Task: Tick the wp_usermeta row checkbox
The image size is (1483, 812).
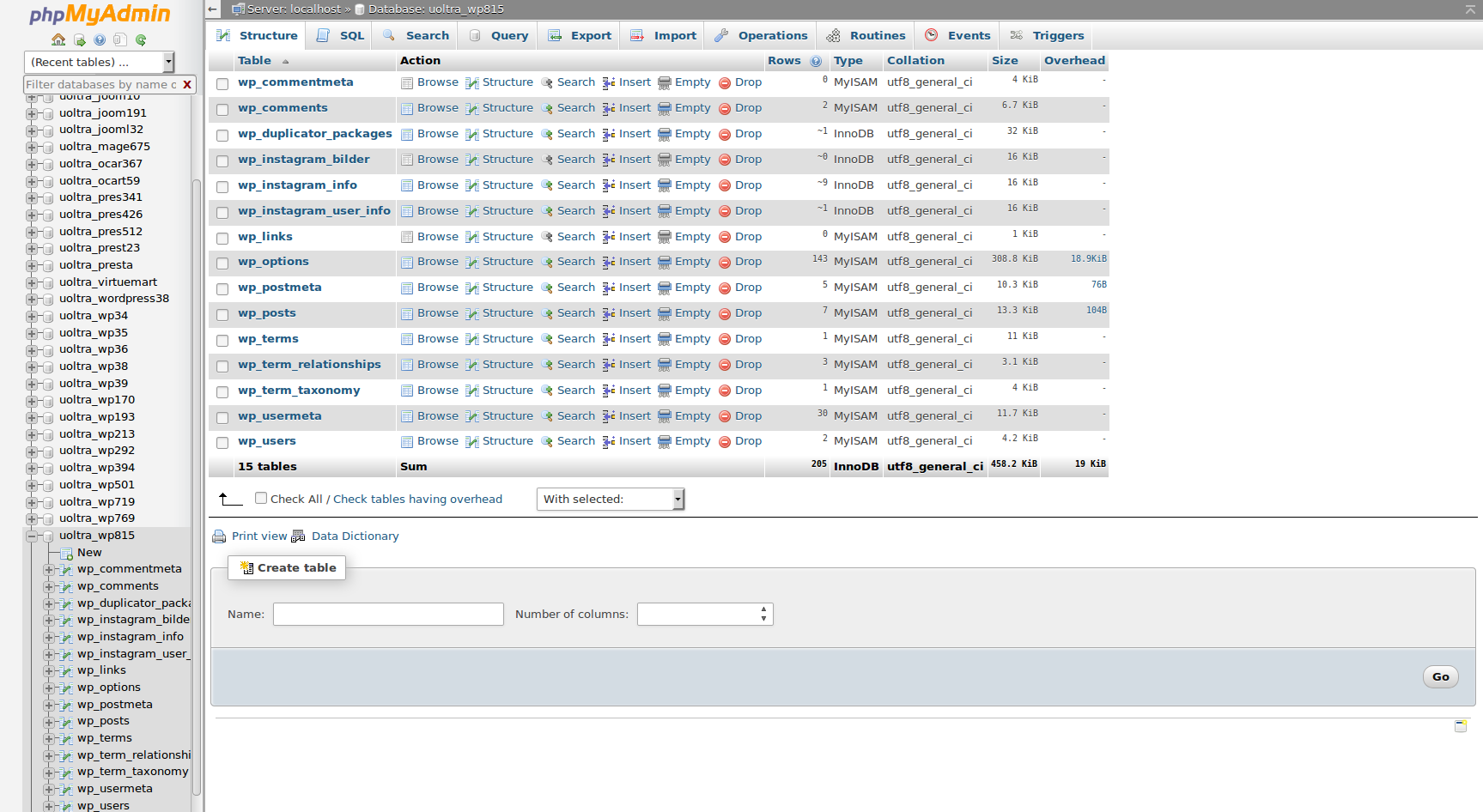Action: pyautogui.click(x=222, y=417)
